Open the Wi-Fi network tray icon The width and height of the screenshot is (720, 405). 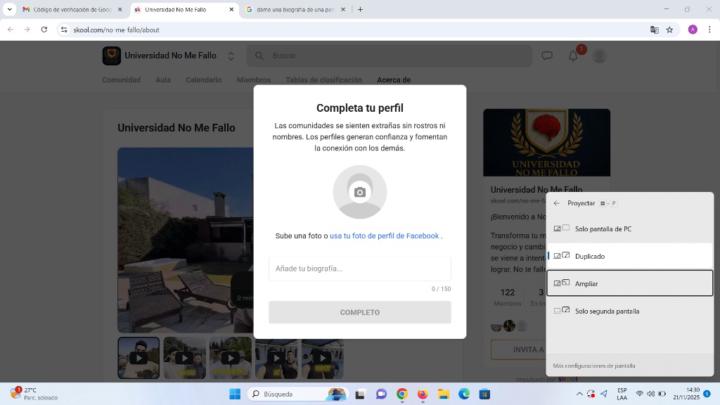[639, 394]
